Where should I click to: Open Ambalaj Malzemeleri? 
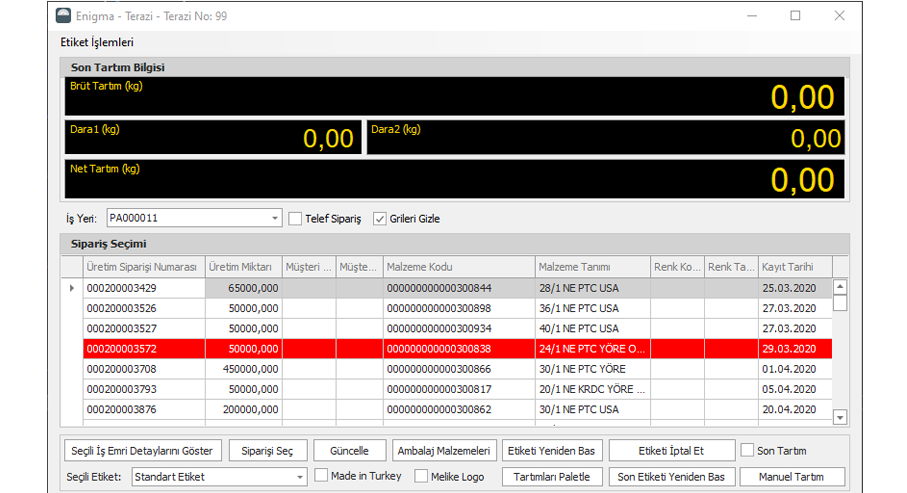(x=442, y=451)
